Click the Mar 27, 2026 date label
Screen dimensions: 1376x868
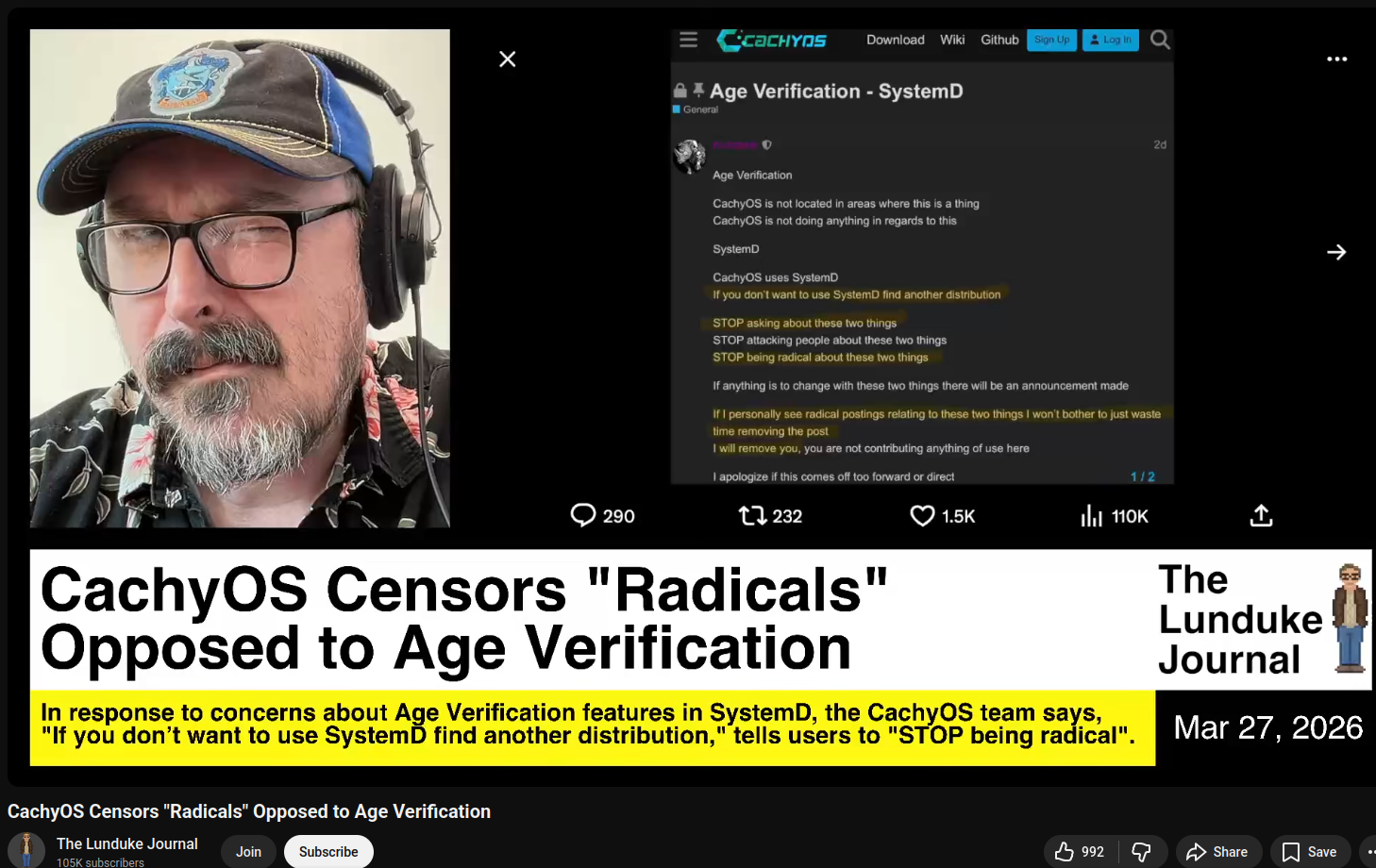[x=1268, y=727]
